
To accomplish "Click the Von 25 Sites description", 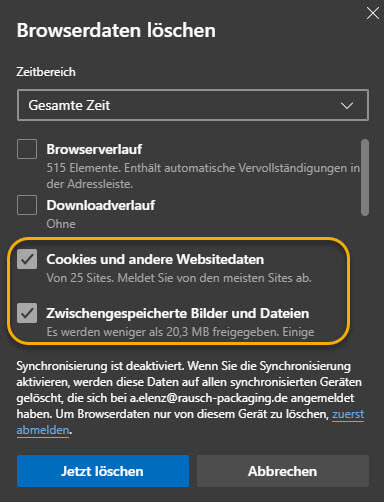I will pos(179,278).
